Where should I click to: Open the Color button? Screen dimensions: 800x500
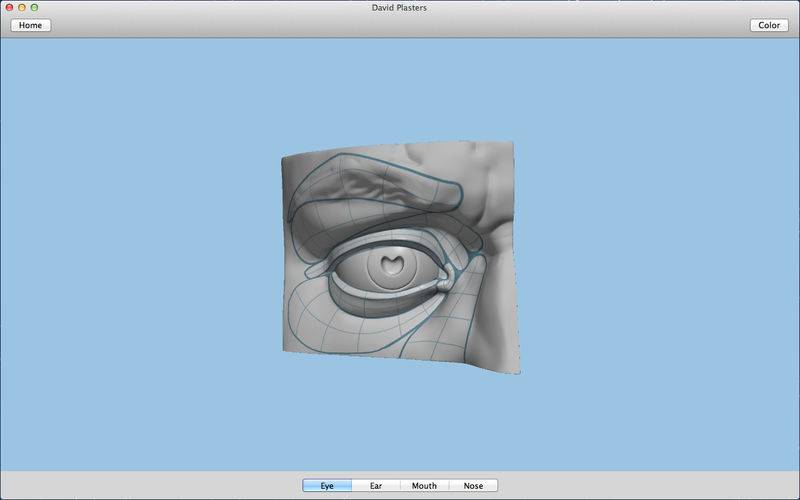(769, 25)
